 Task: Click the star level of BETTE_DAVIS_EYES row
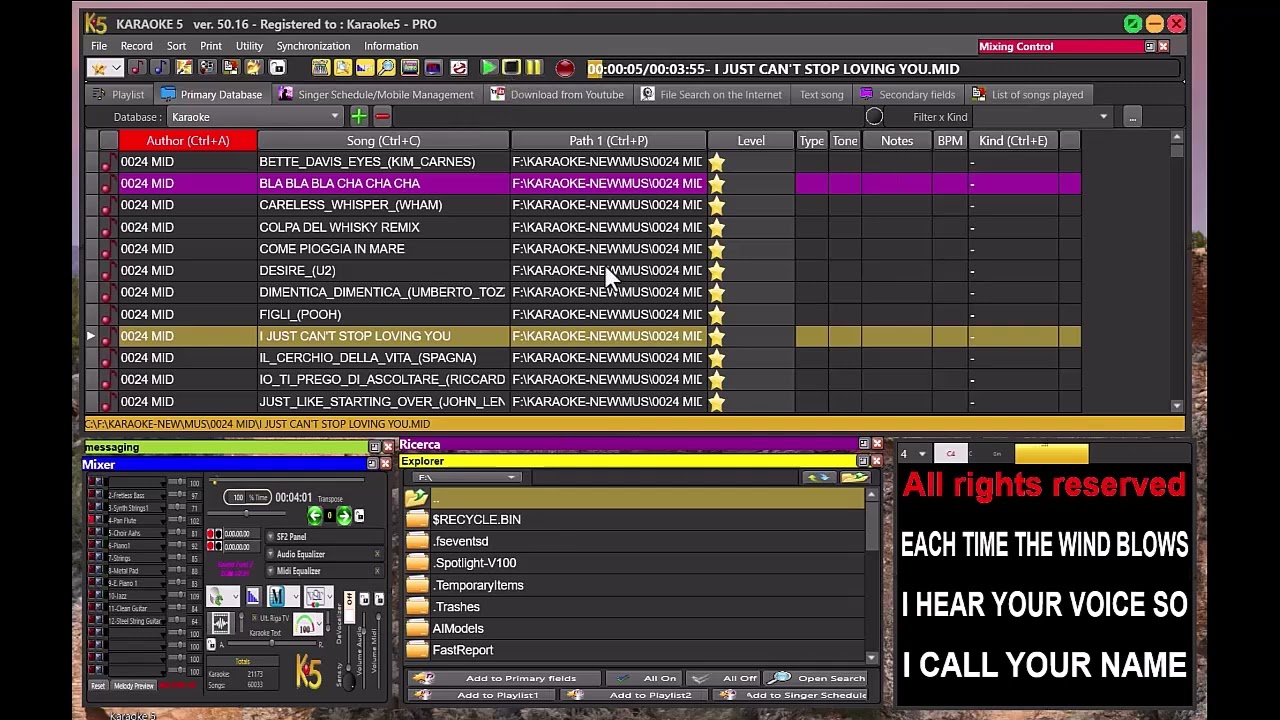(717, 162)
